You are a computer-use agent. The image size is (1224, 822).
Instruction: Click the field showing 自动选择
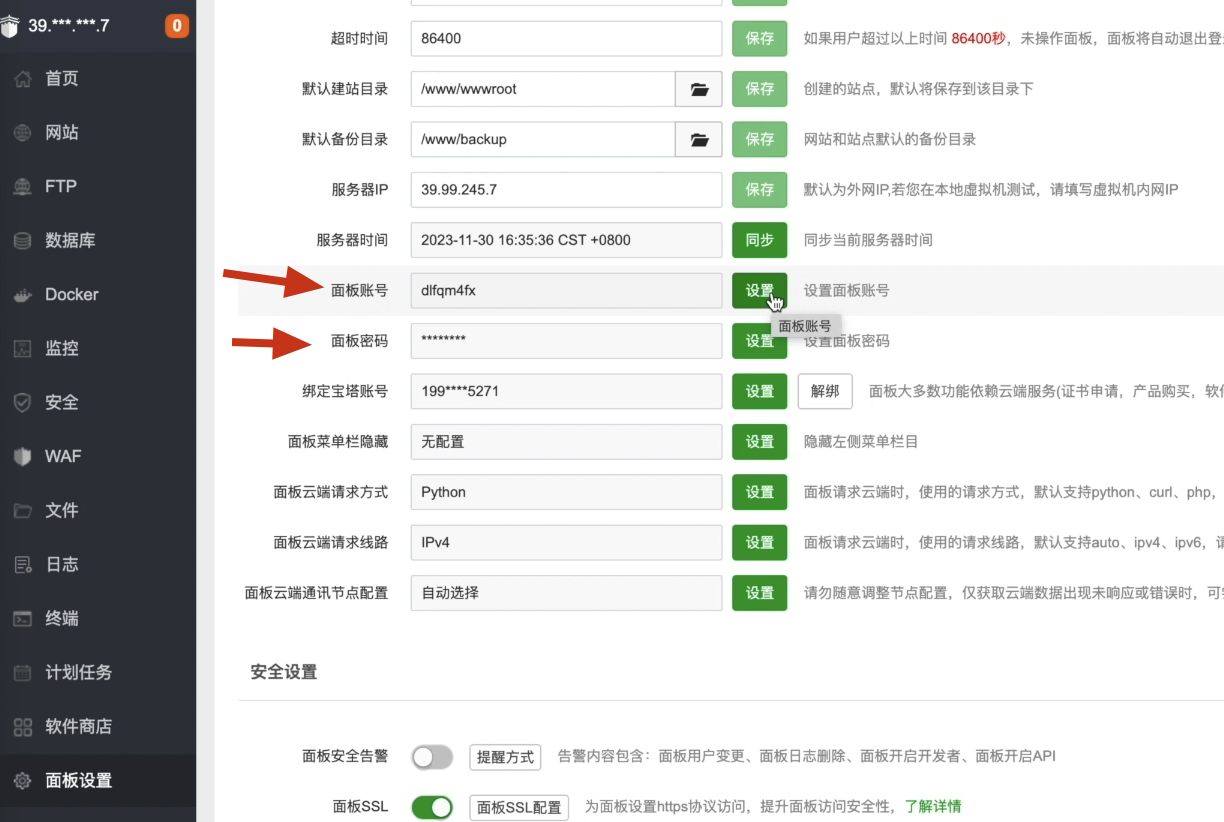tap(566, 593)
